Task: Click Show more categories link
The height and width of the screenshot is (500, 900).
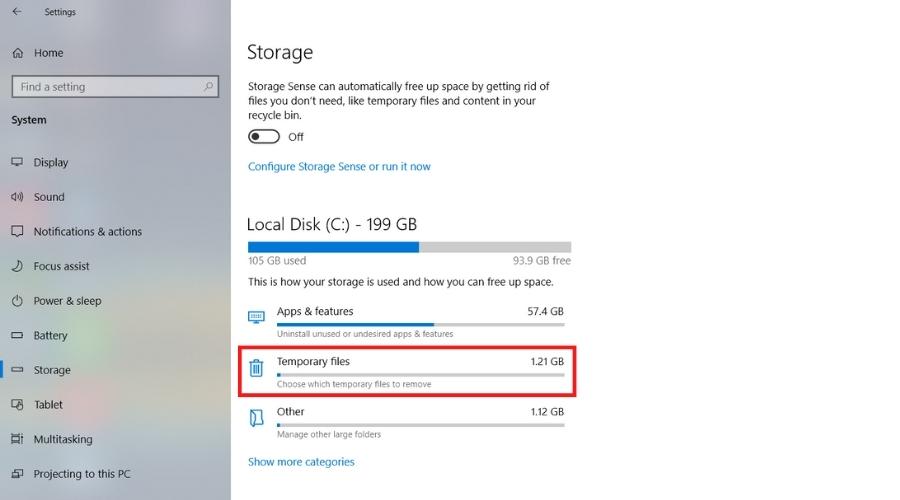Action: click(x=301, y=462)
